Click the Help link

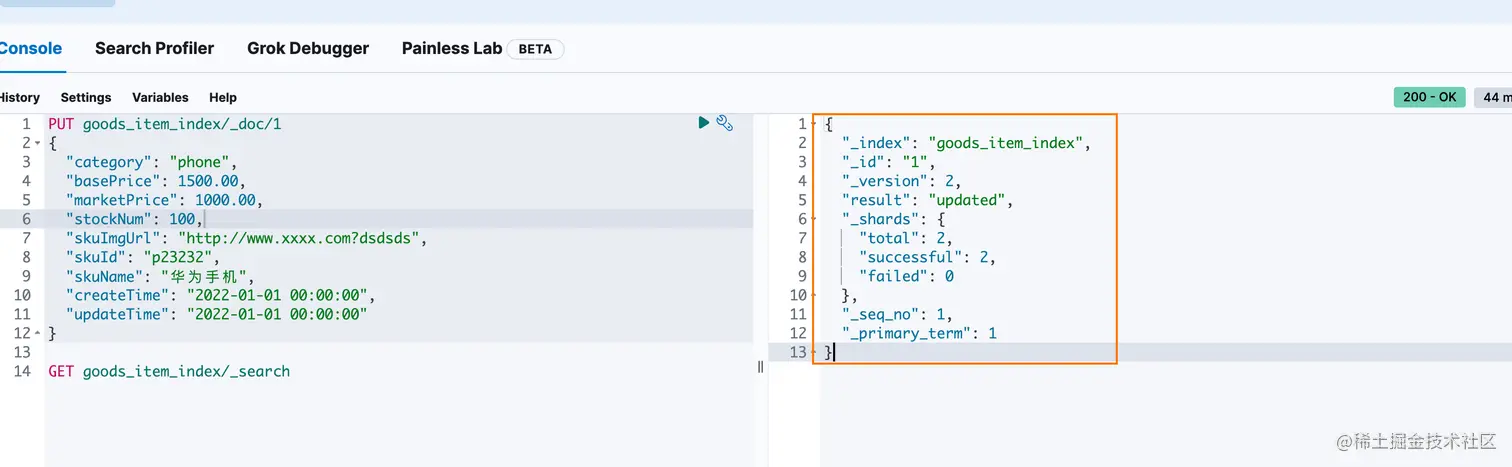[x=223, y=97]
